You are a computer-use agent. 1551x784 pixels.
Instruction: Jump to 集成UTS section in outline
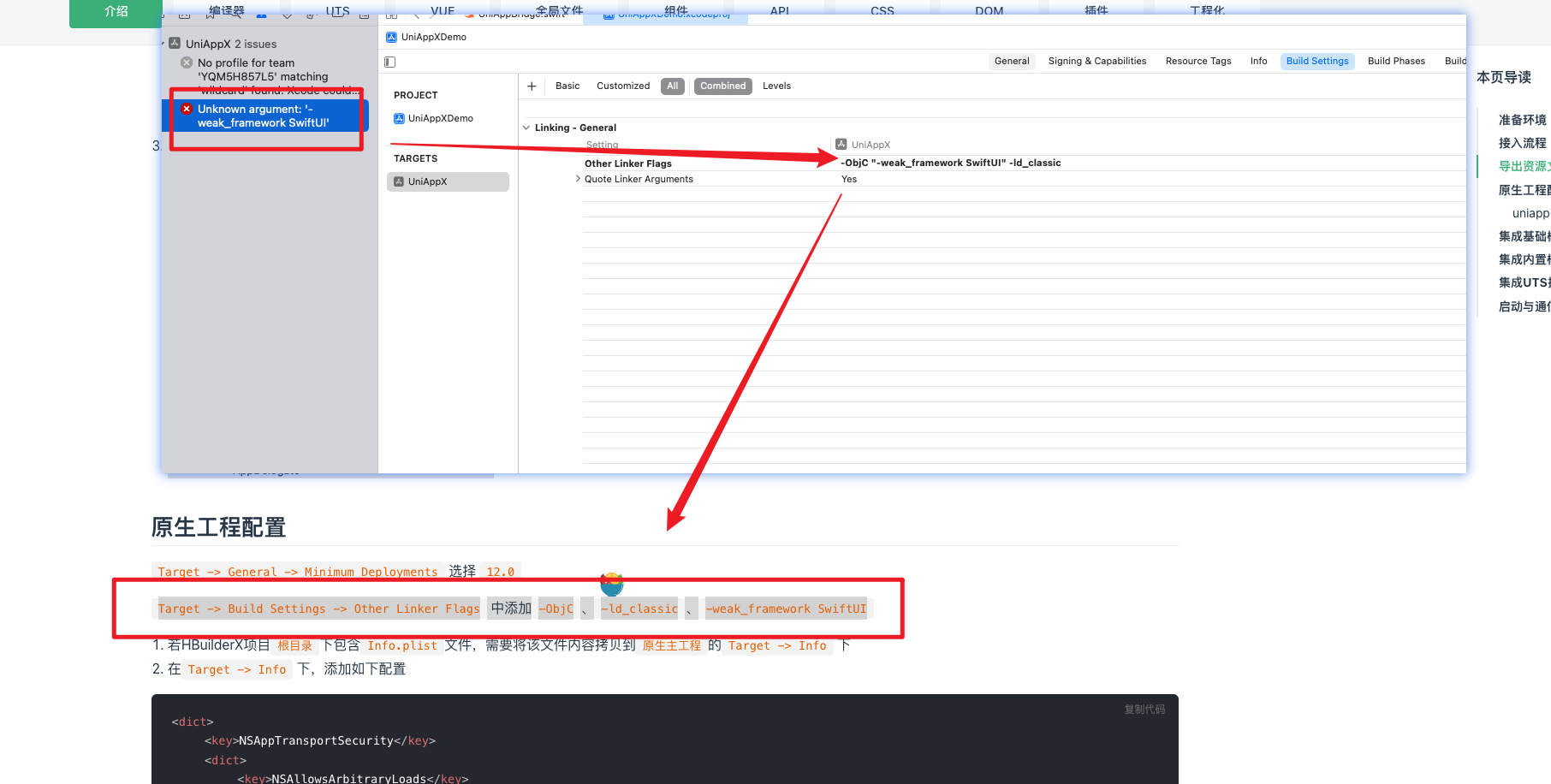click(1524, 282)
